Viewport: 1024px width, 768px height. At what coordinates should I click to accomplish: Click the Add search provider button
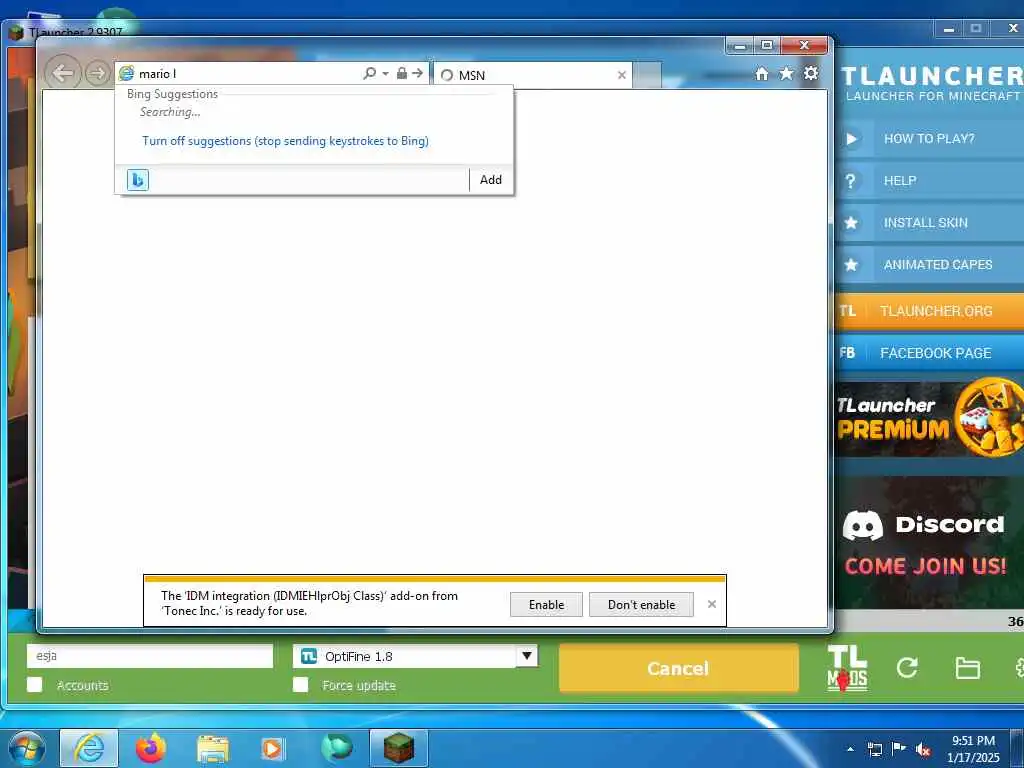[x=490, y=180]
